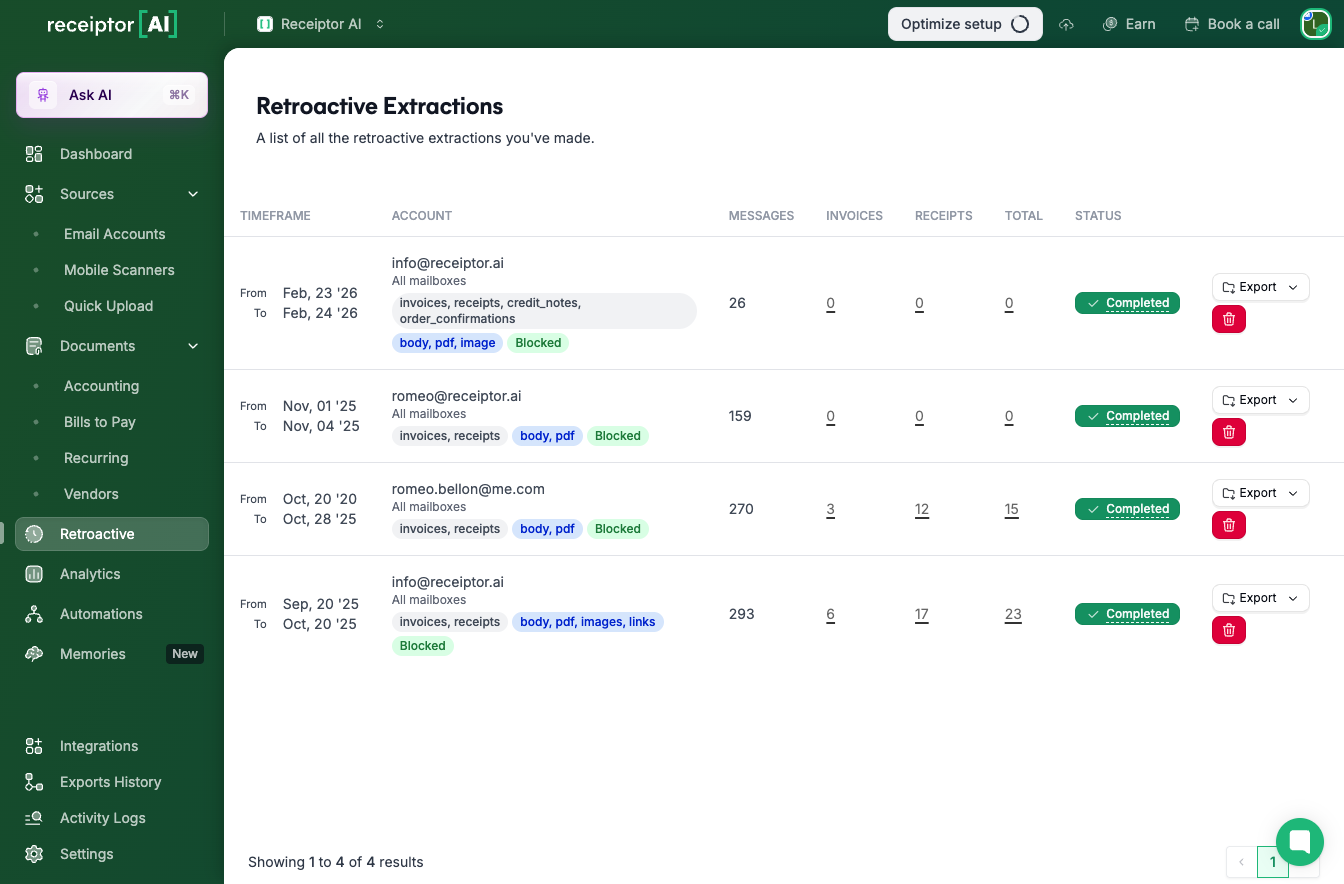Screen dimensions: 1344x884
Task: Click the Optimize setup button
Action: [x=964, y=24]
